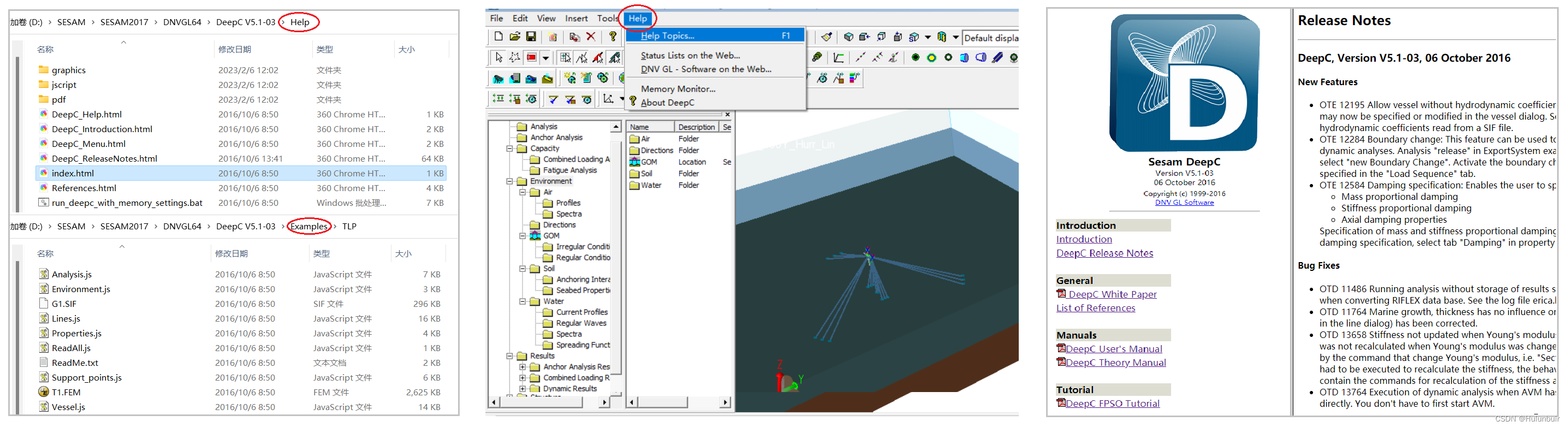Viewport: 1568px width, 427px height.
Task: Open the Edit menu
Action: pos(520,18)
